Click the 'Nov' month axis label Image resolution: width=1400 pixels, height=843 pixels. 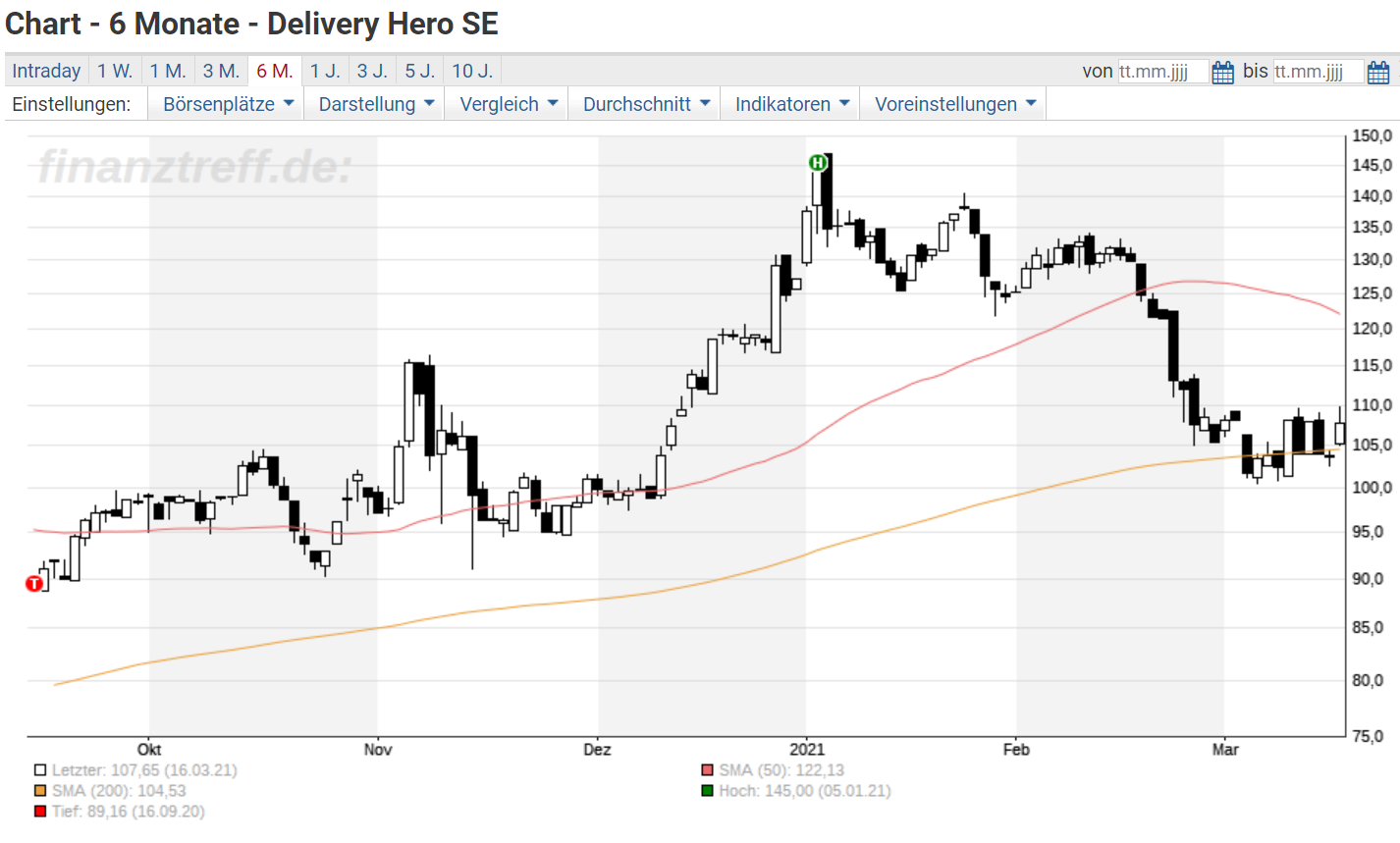tap(378, 750)
